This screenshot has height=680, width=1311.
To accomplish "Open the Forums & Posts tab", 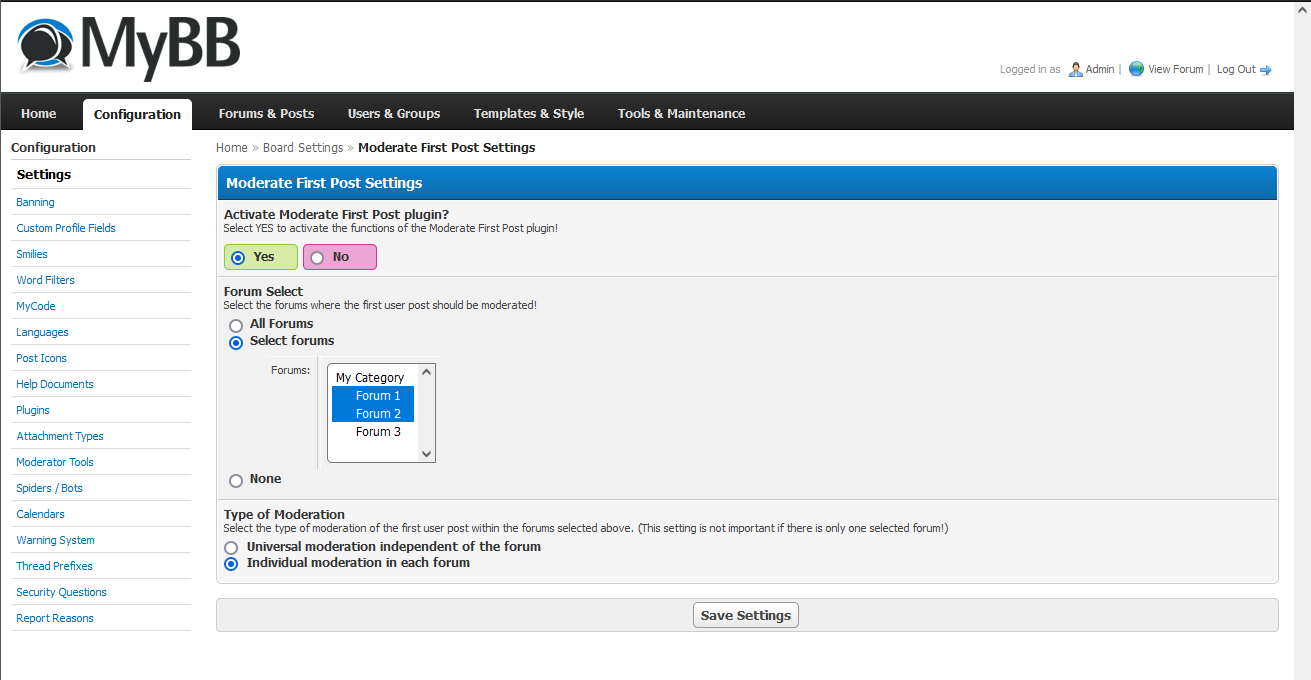I will pyautogui.click(x=266, y=114).
